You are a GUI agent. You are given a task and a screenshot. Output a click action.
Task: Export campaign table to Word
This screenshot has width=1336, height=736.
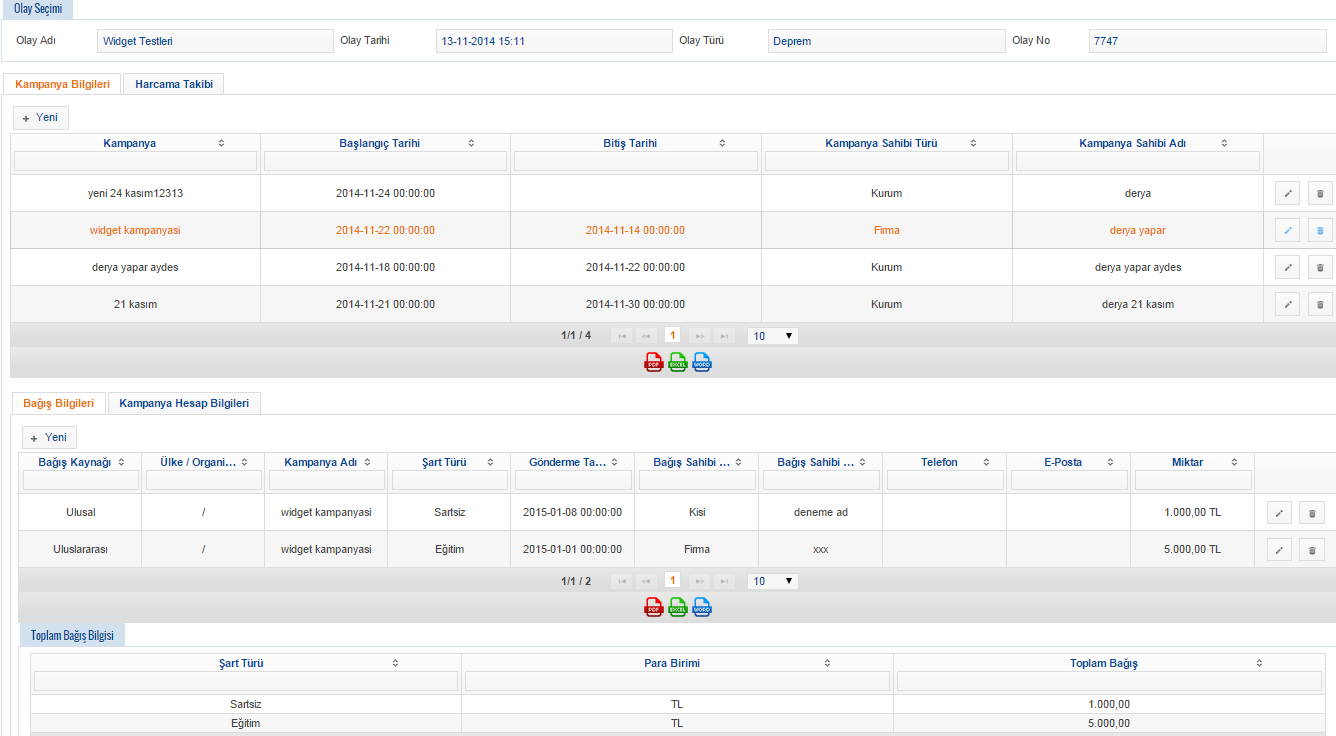tap(702, 363)
